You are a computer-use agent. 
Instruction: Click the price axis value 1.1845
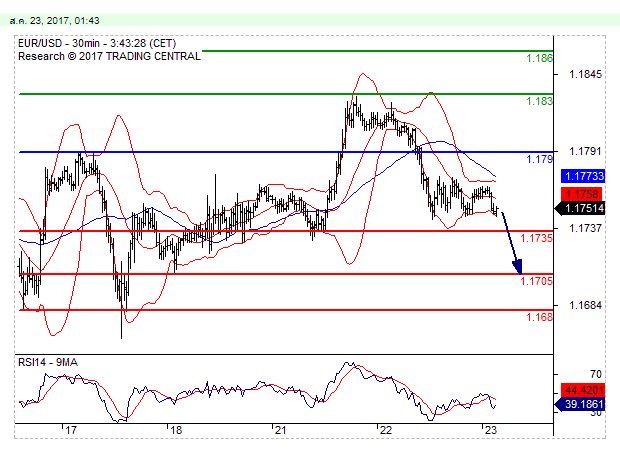[585, 74]
